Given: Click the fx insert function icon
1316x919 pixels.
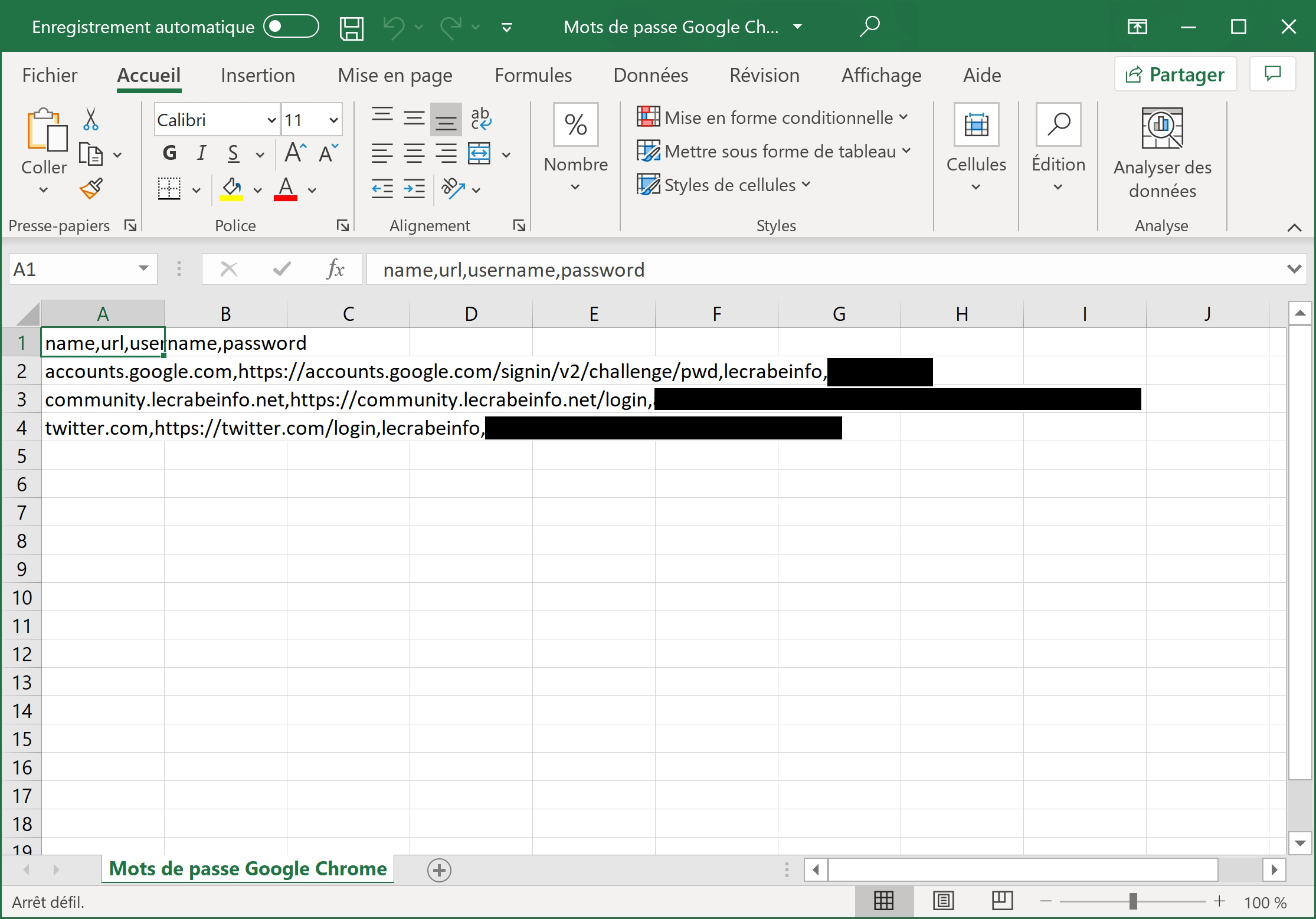Looking at the screenshot, I should click(x=335, y=269).
